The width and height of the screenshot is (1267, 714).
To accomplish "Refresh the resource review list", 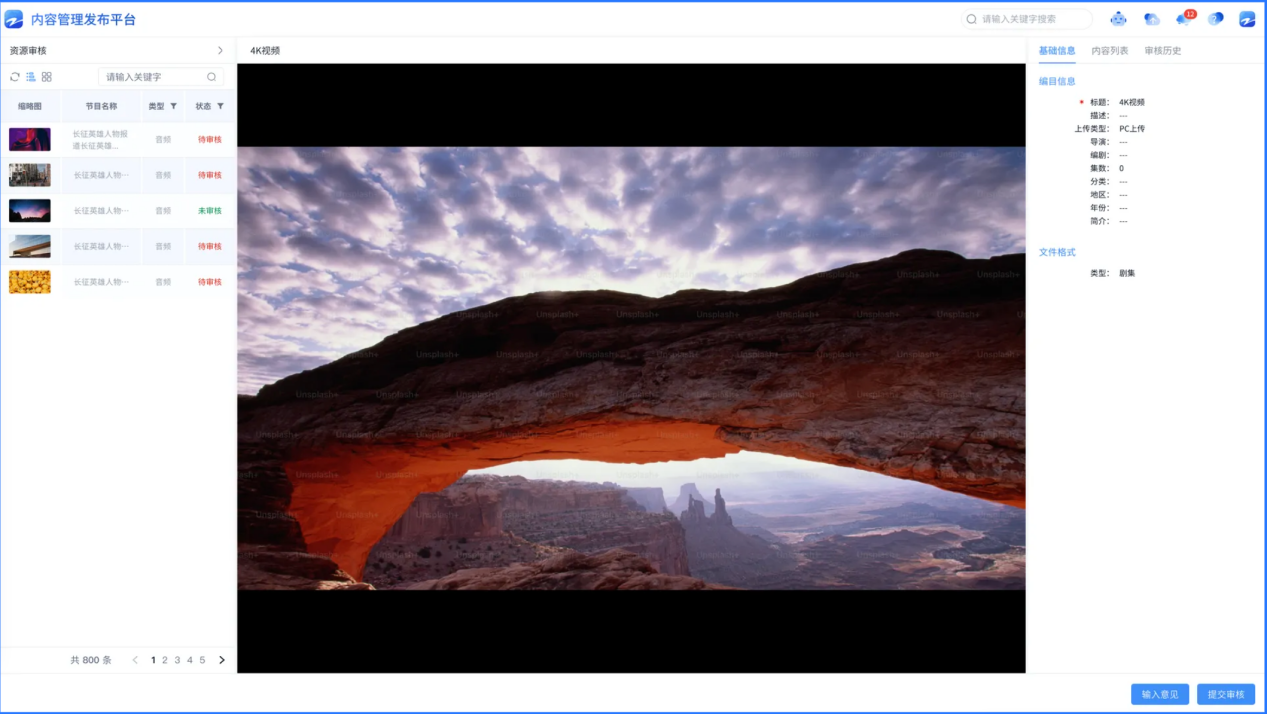I will [15, 77].
